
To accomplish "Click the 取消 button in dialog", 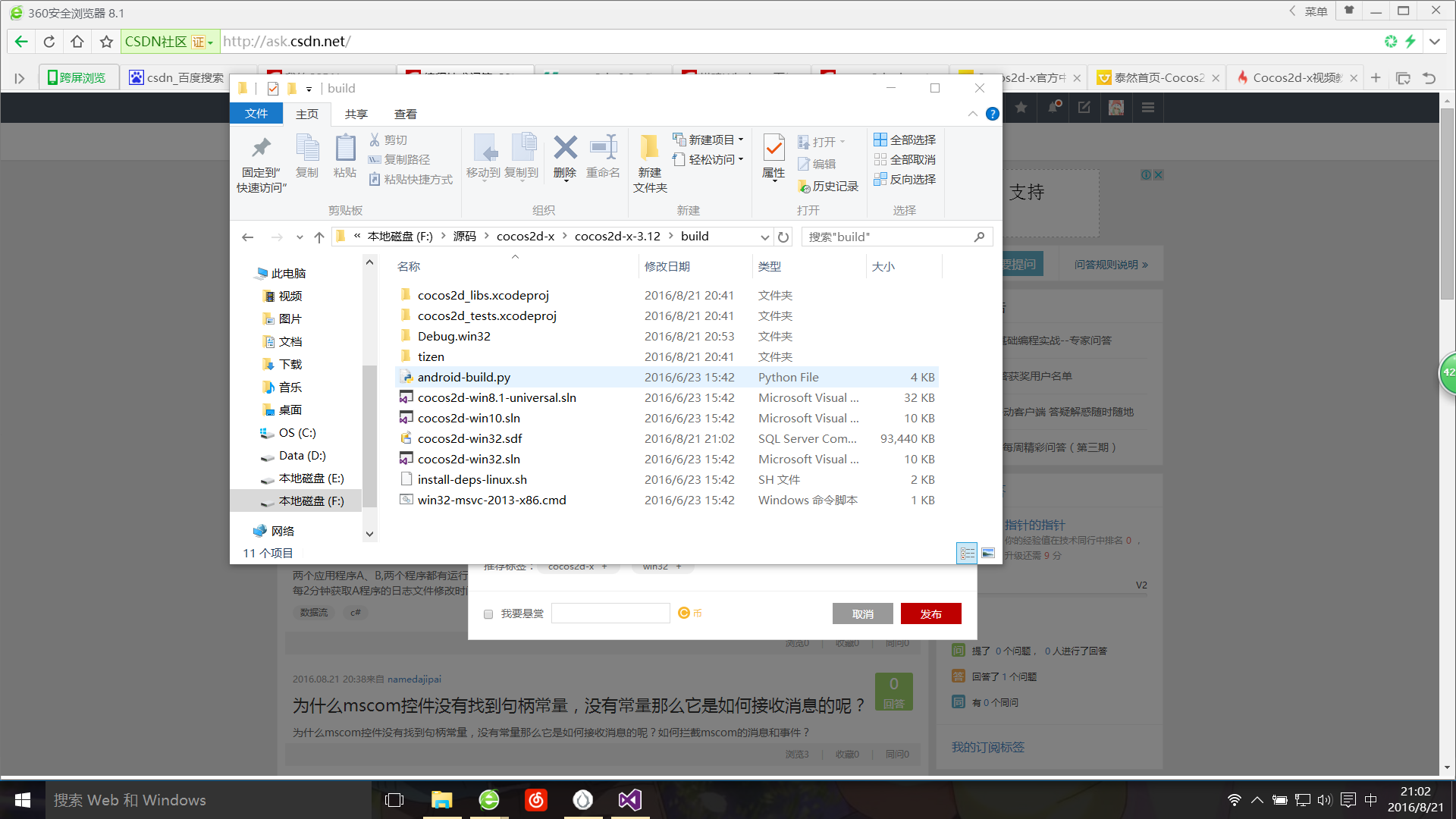I will point(862,613).
